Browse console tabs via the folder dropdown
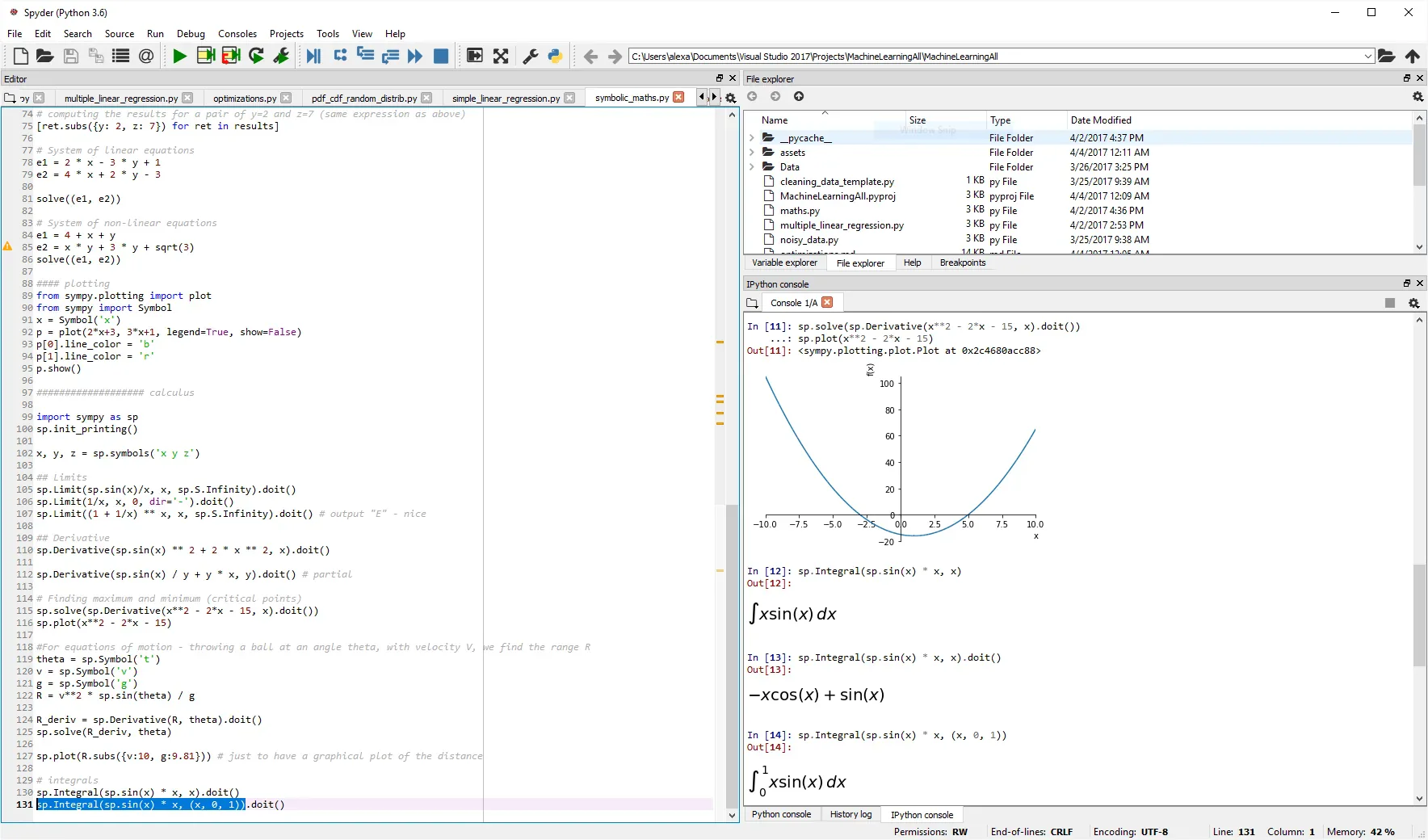Image resolution: width=1428 pixels, height=840 pixels. tap(752, 303)
